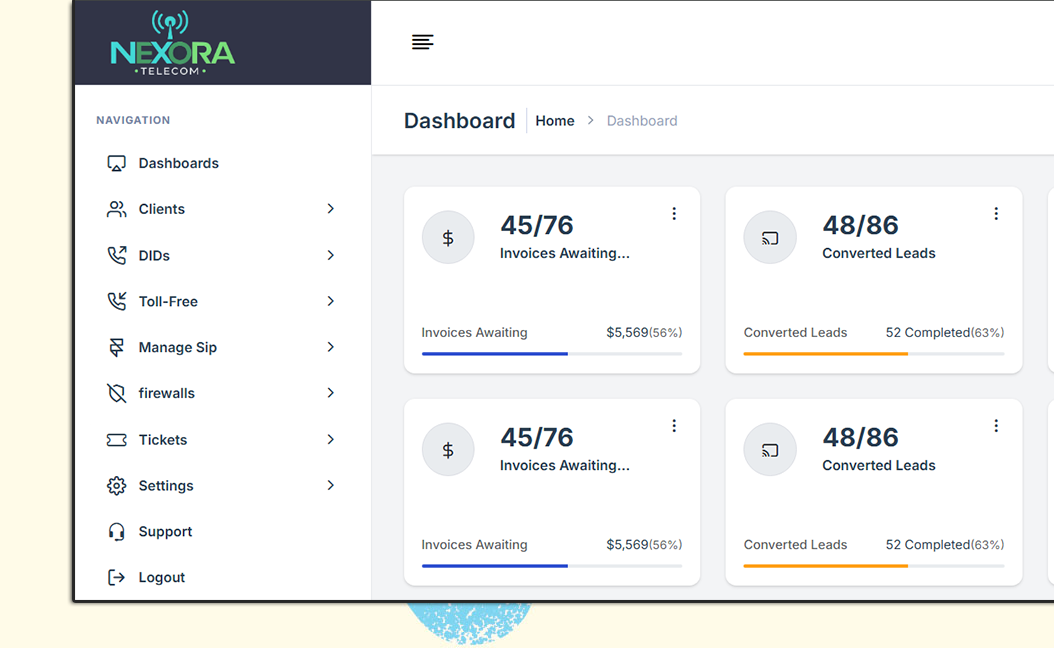Go to Home breadcrumb link
The image size is (1054, 648).
(x=555, y=121)
